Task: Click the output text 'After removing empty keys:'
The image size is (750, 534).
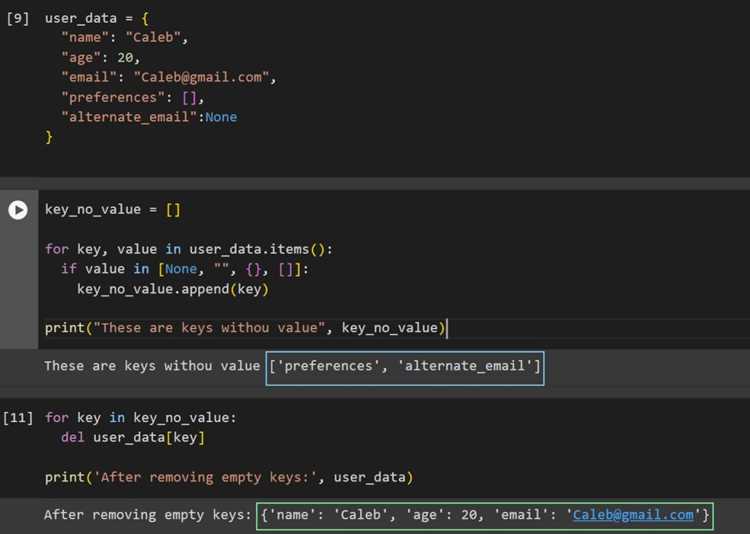Action: 148,515
